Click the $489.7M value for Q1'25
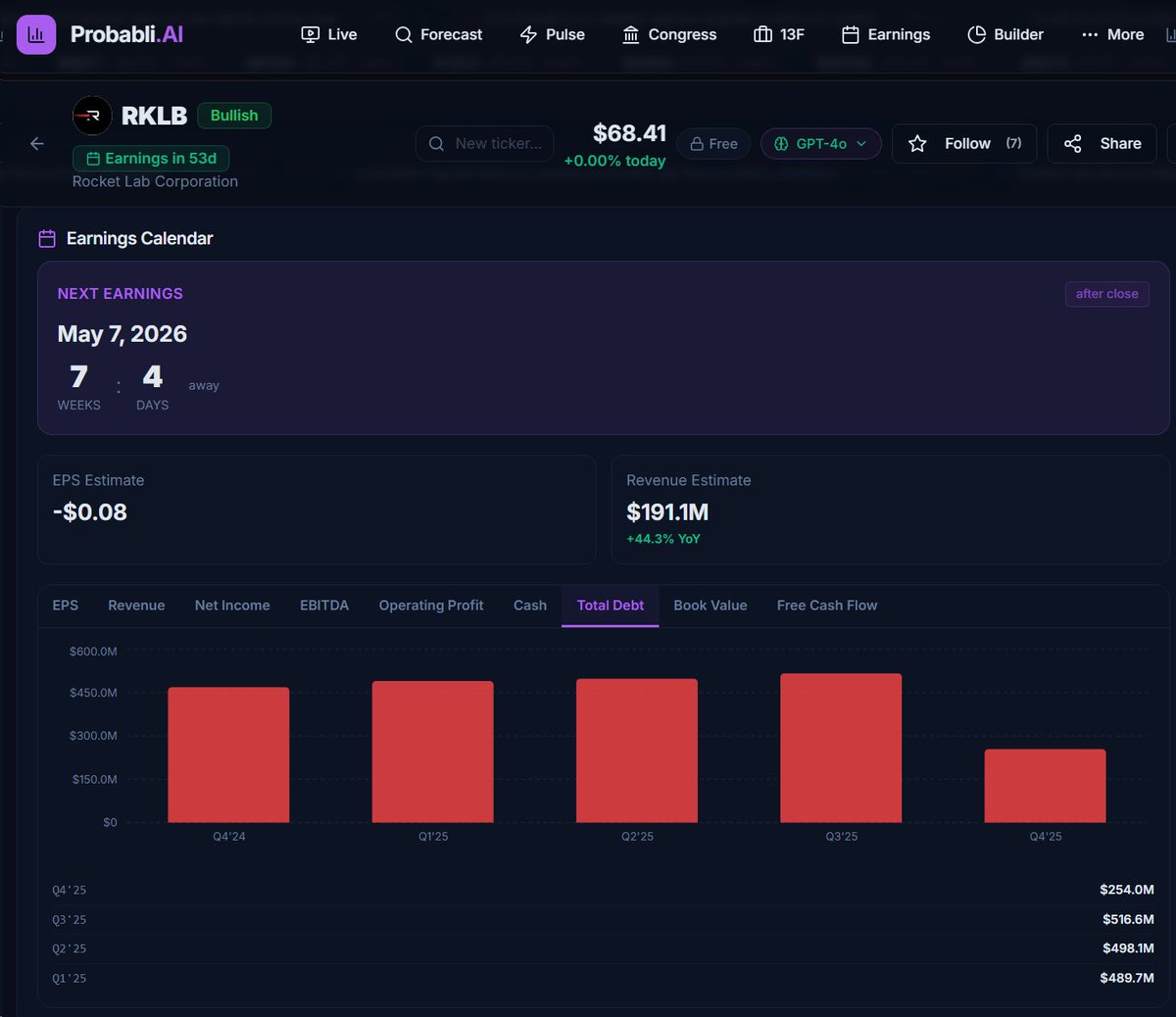1176x1017 pixels. 1128,978
